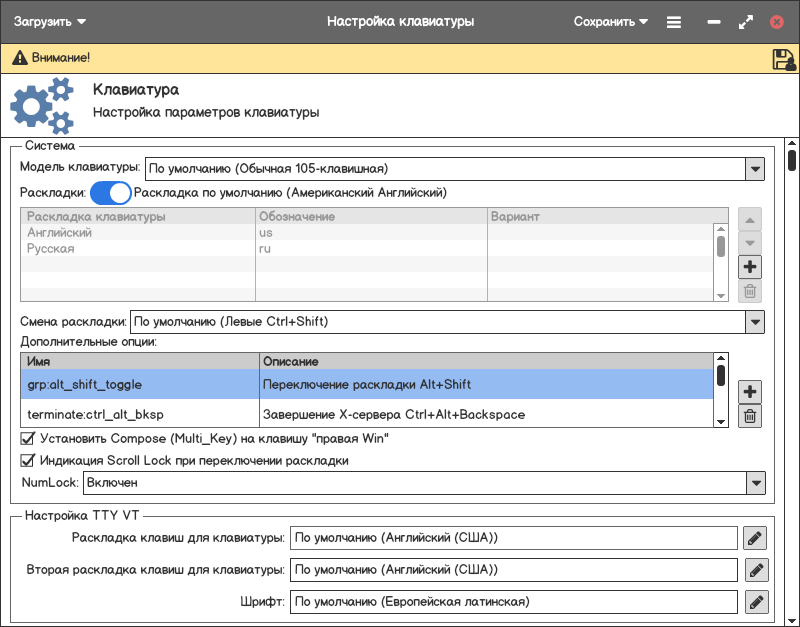Click the font input field for TTY
The image size is (800, 627).
pos(513,602)
